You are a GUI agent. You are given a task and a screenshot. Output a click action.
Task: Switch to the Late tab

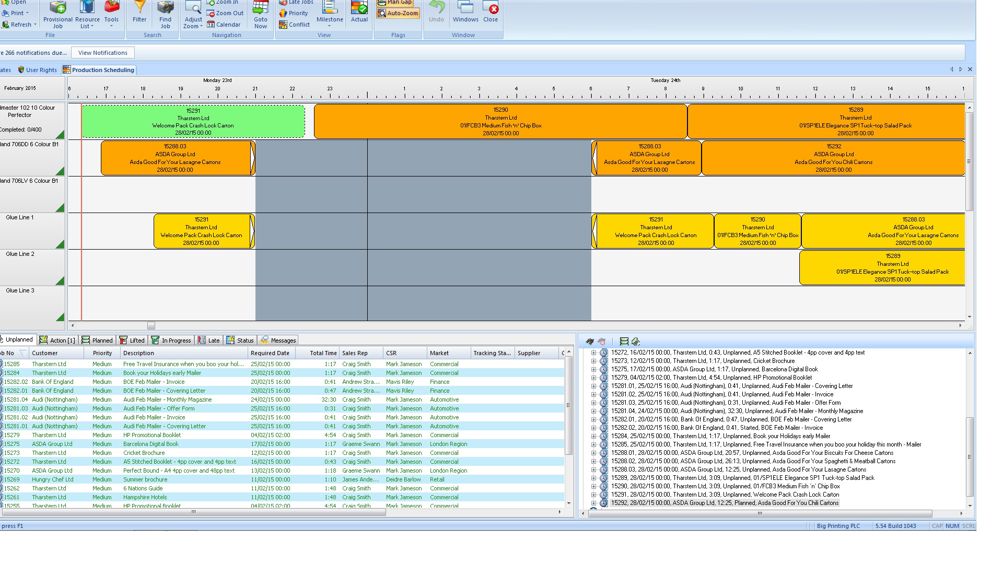point(208,340)
